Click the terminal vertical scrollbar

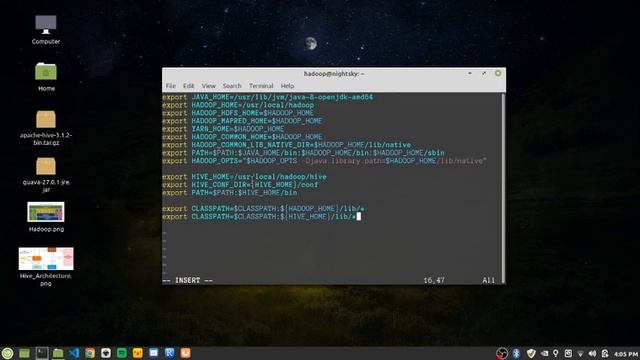pyautogui.click(x=503, y=188)
